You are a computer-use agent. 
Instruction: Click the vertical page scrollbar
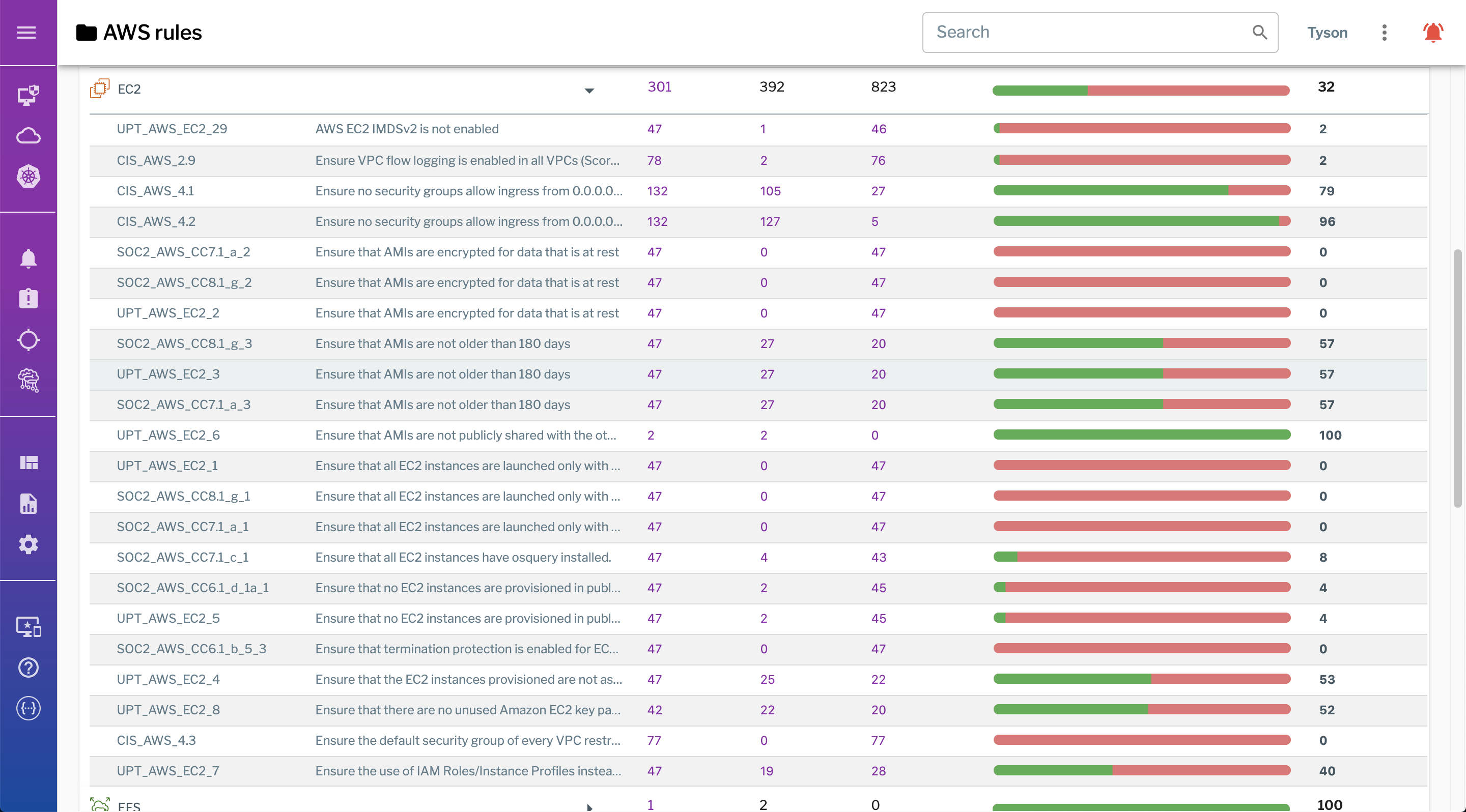[x=1457, y=378]
